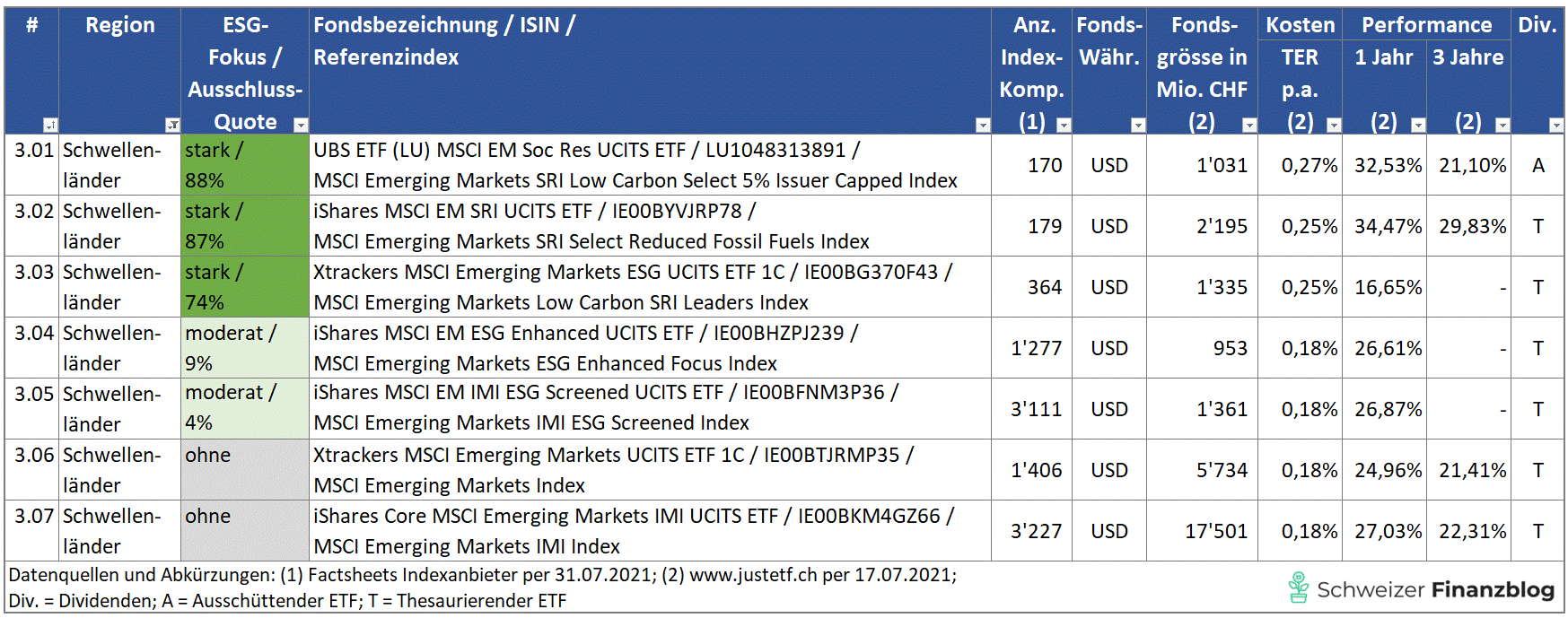Open the sort dropdown in the # column
The image size is (1568, 618).
[x=50, y=126]
